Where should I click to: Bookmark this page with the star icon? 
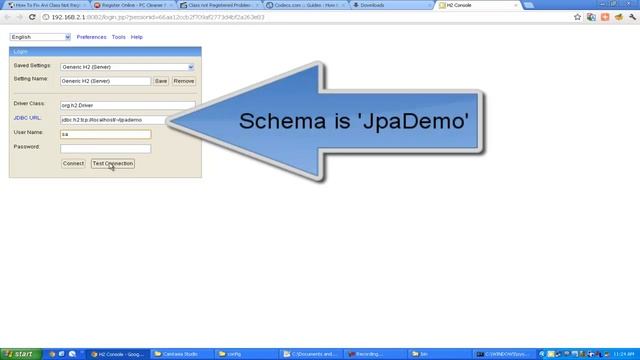pos(577,17)
